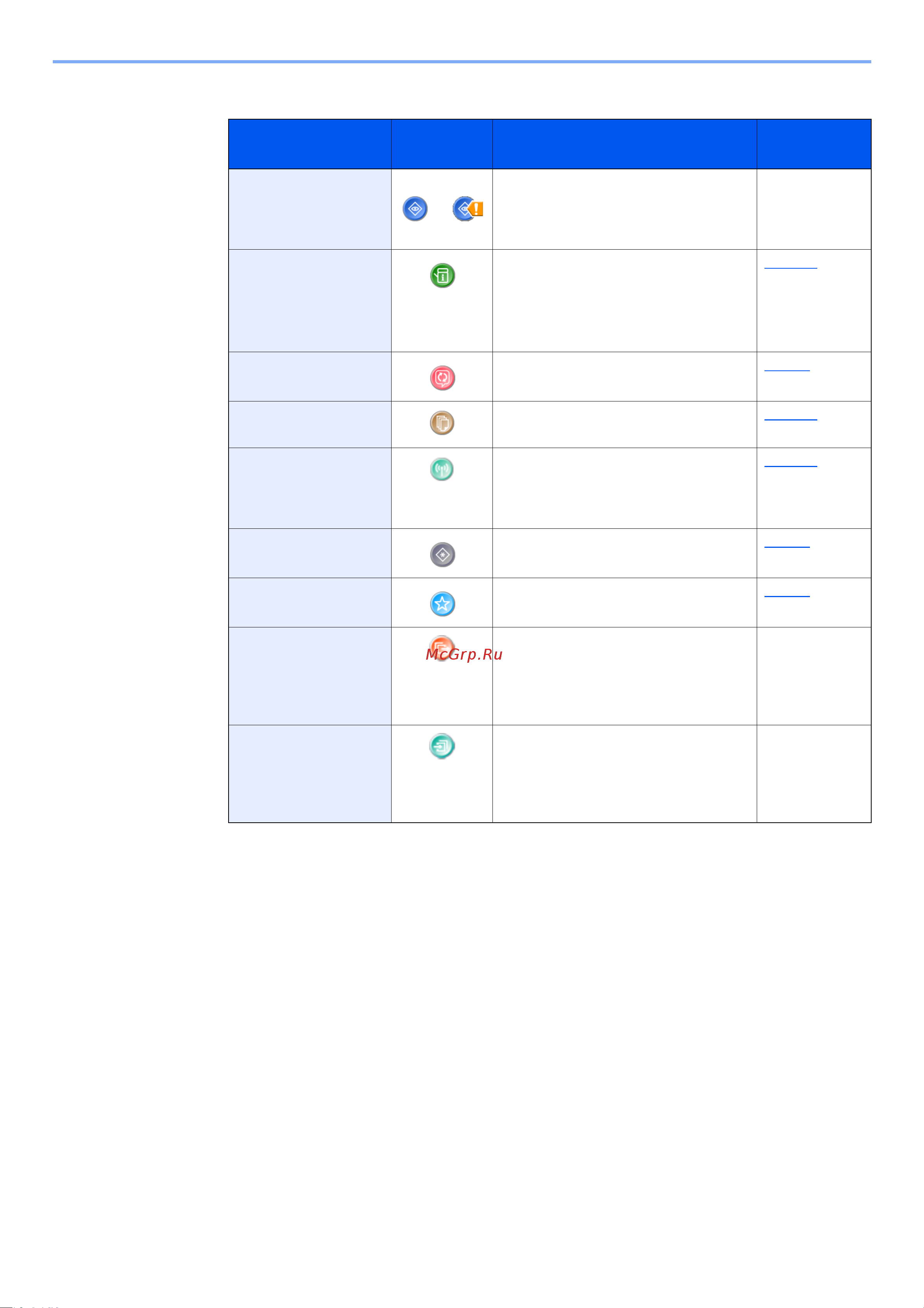924x1308 pixels.
Task: Click the blue header cell above the icons column
Action: tap(442, 144)
